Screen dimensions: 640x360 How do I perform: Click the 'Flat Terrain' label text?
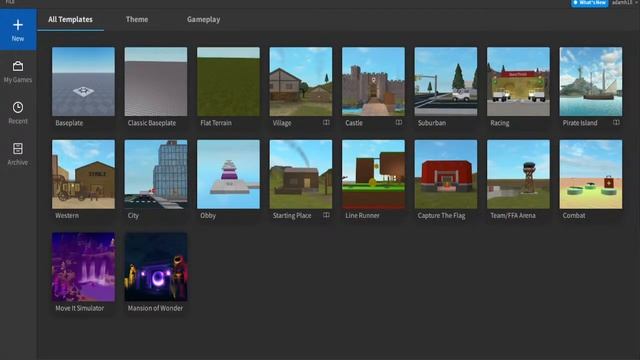coord(216,123)
